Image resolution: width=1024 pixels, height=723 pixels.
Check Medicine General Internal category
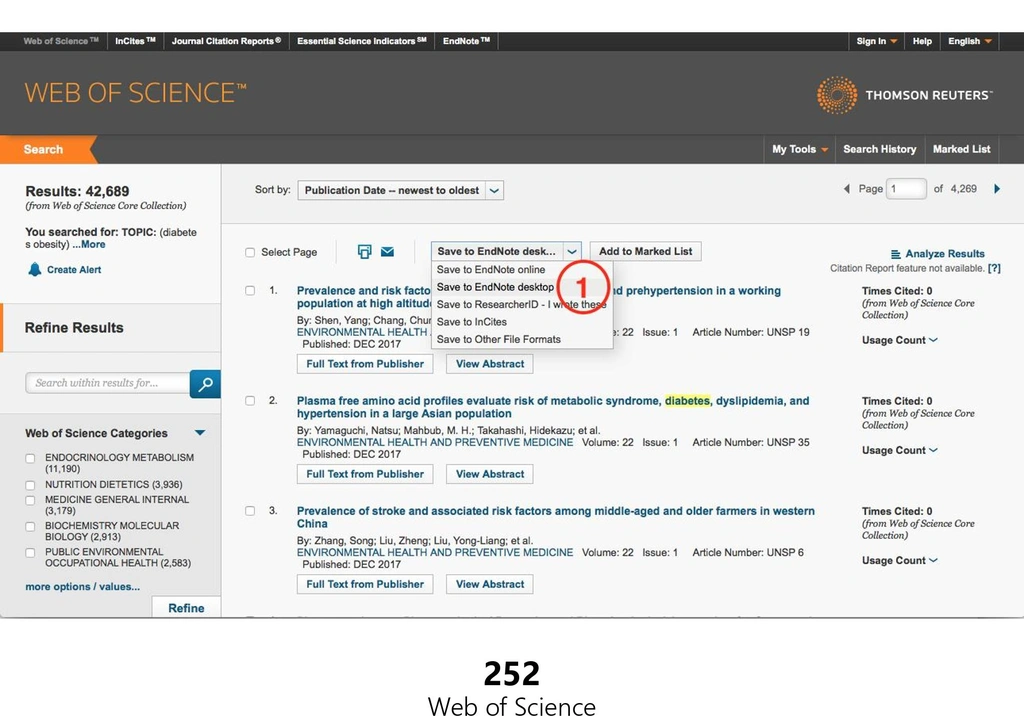coord(30,500)
